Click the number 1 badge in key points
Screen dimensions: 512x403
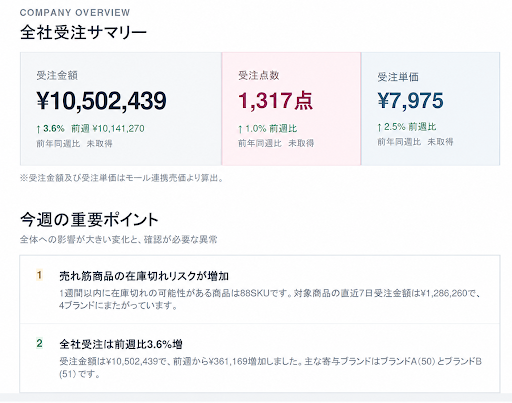[x=39, y=275]
